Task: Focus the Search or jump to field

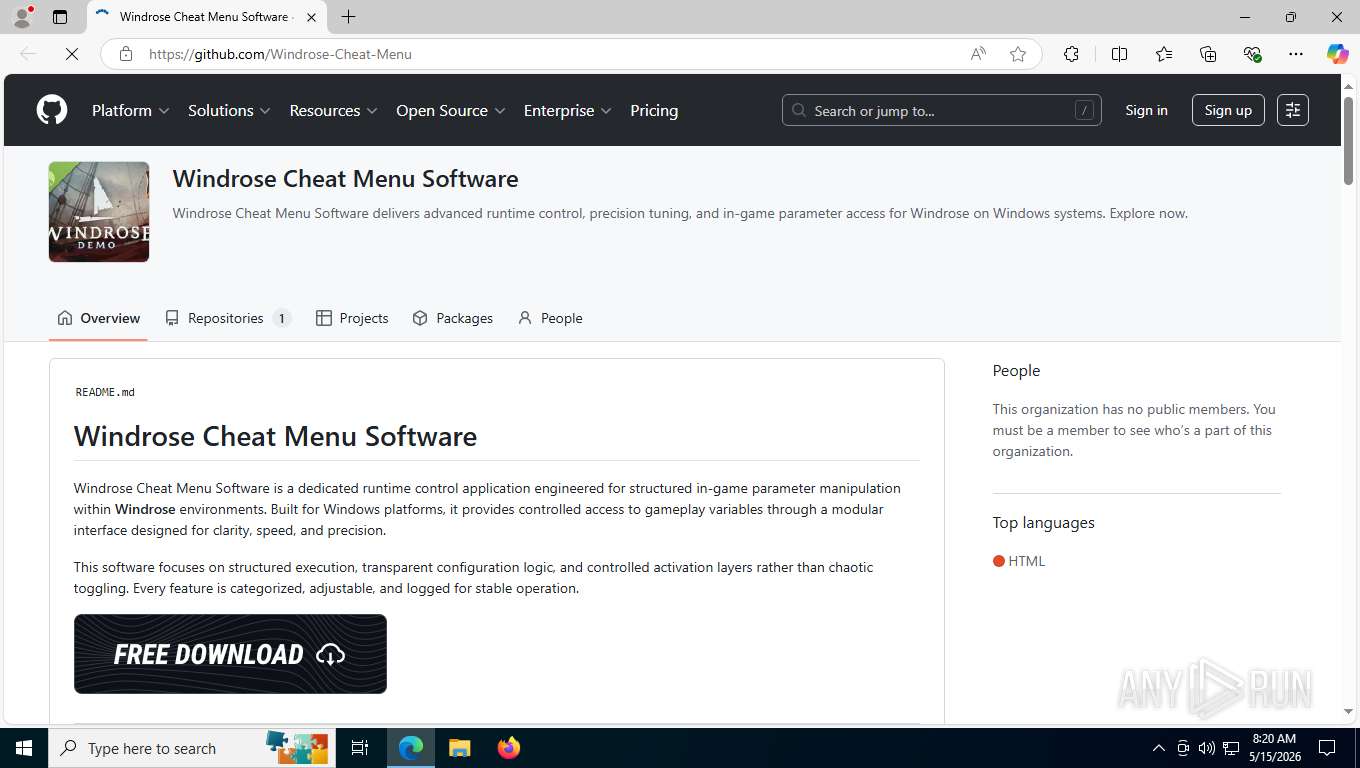Action: point(941,110)
